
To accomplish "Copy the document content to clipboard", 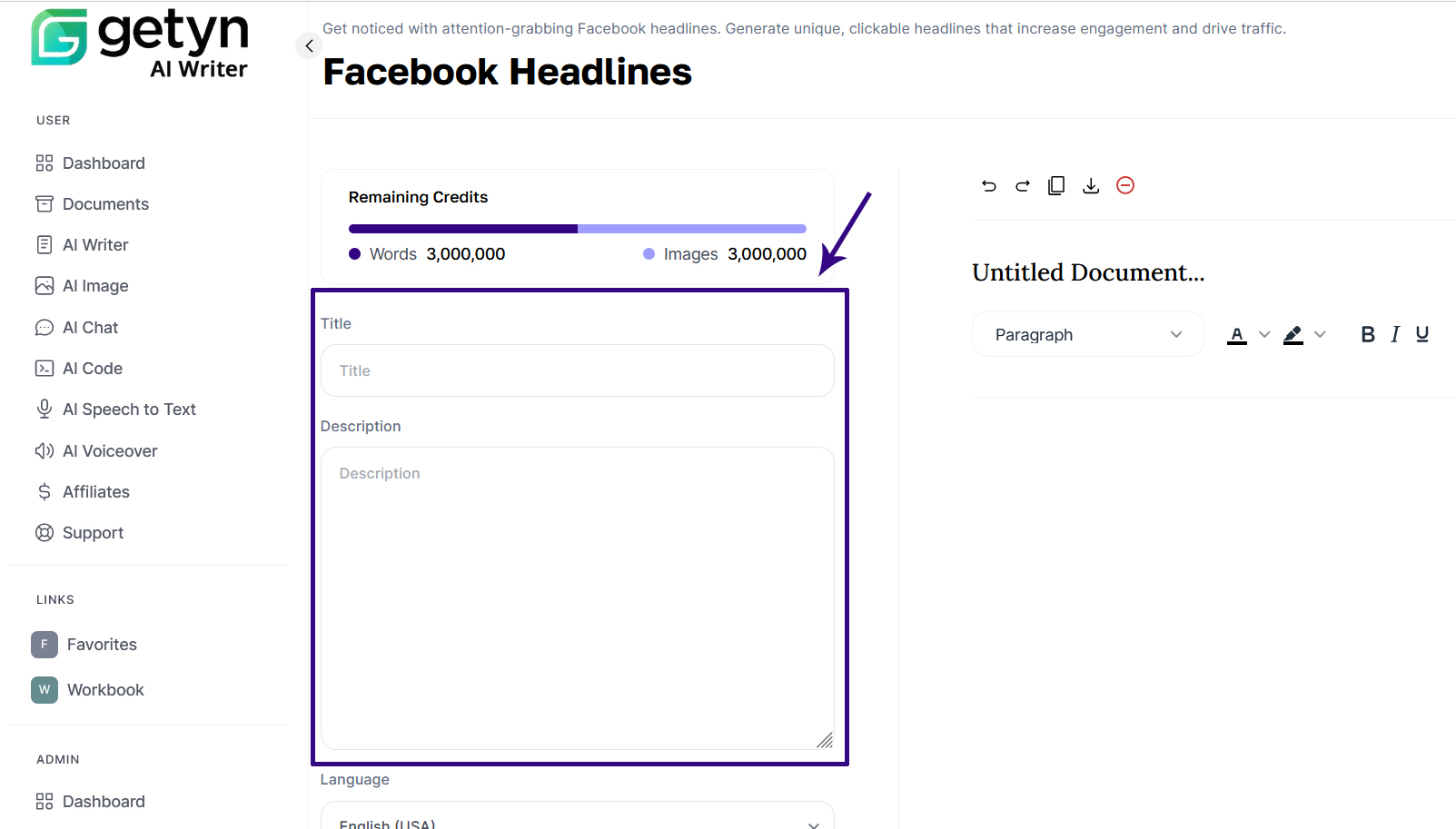I will [1056, 186].
